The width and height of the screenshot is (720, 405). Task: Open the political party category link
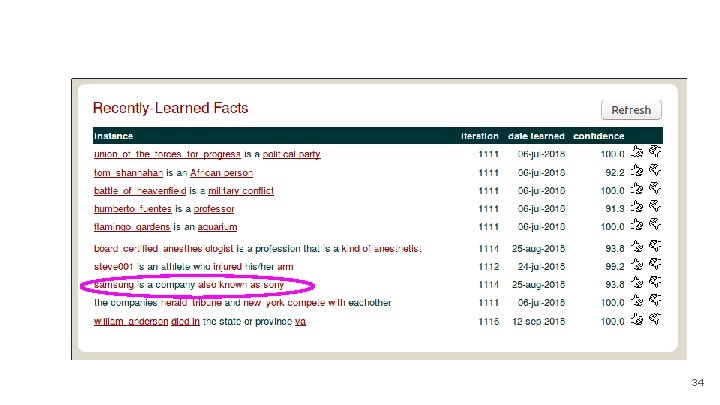[292, 154]
